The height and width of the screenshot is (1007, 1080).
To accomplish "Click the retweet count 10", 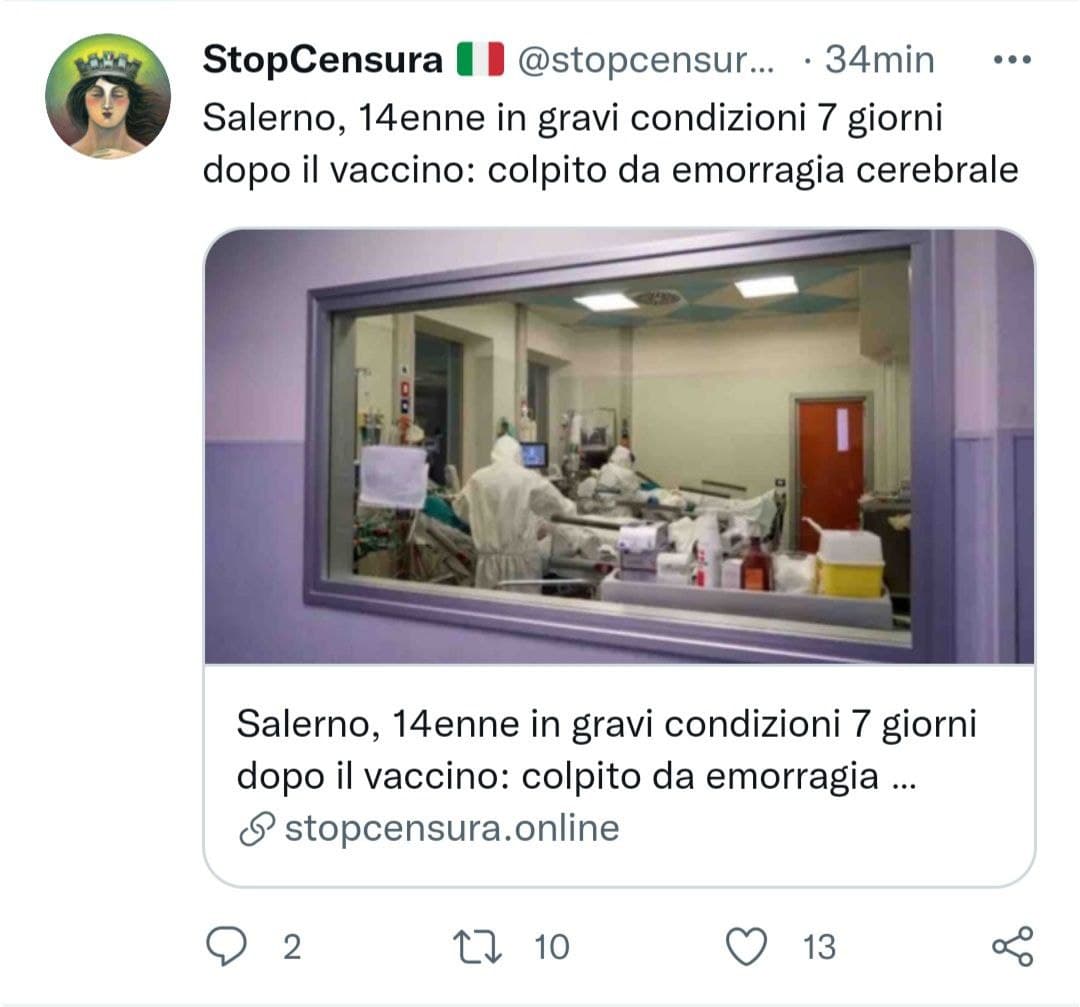I will [552, 947].
